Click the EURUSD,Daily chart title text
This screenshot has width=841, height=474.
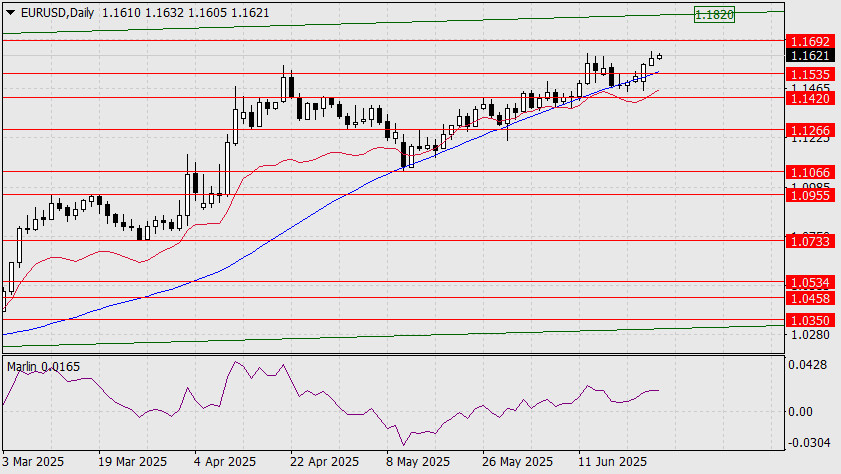pos(57,12)
